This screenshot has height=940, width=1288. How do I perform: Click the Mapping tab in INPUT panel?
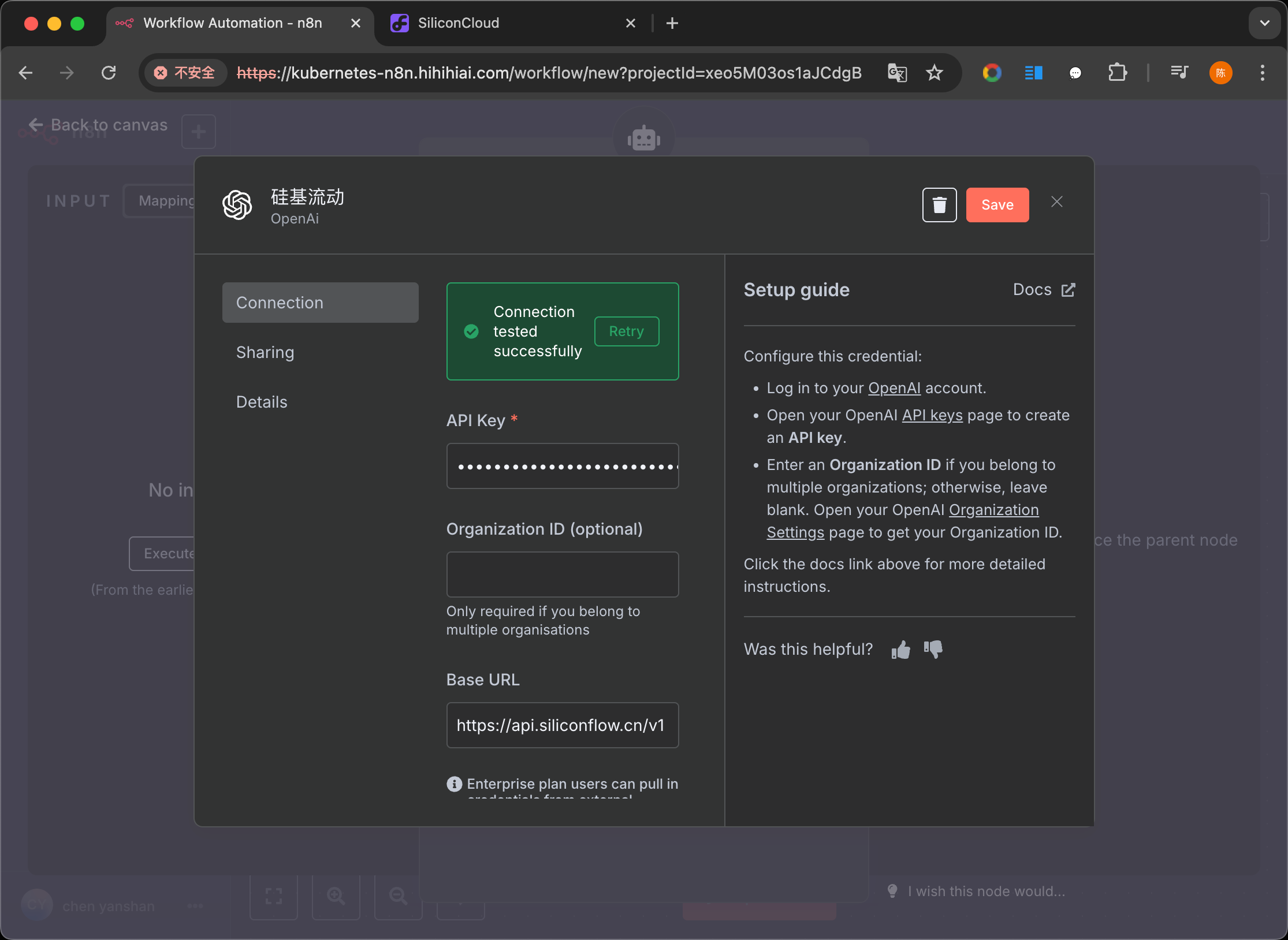point(166,200)
